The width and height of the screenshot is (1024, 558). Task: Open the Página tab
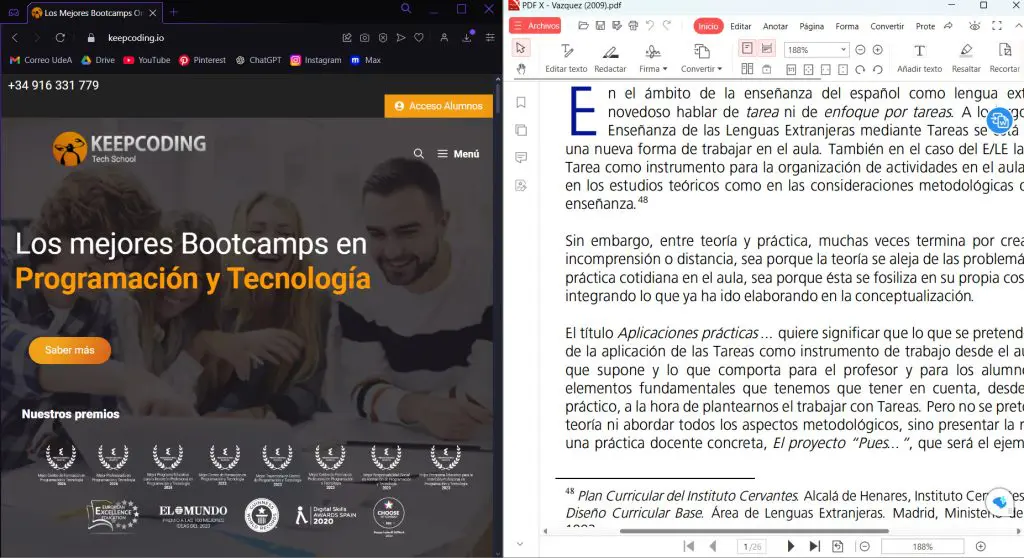[812, 26]
